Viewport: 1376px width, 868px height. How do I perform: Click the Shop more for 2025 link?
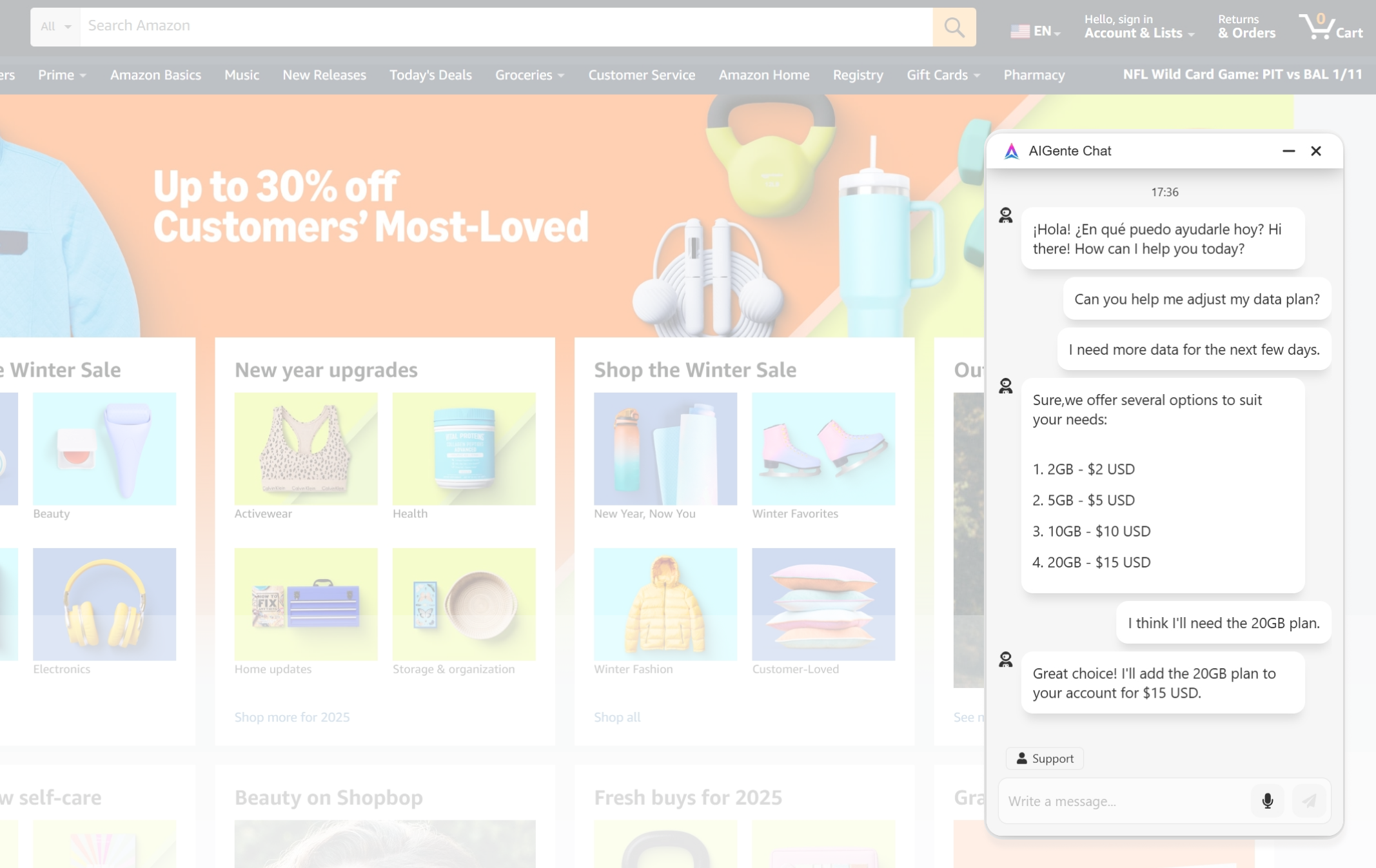(292, 717)
